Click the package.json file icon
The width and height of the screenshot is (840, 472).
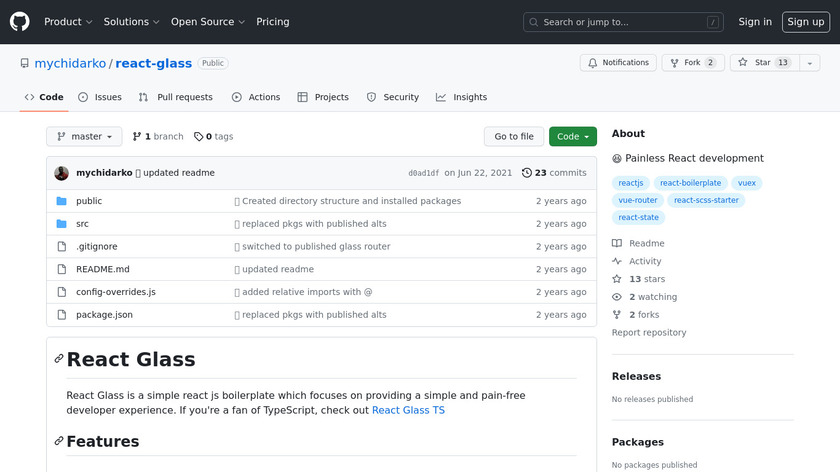pyautogui.click(x=61, y=315)
